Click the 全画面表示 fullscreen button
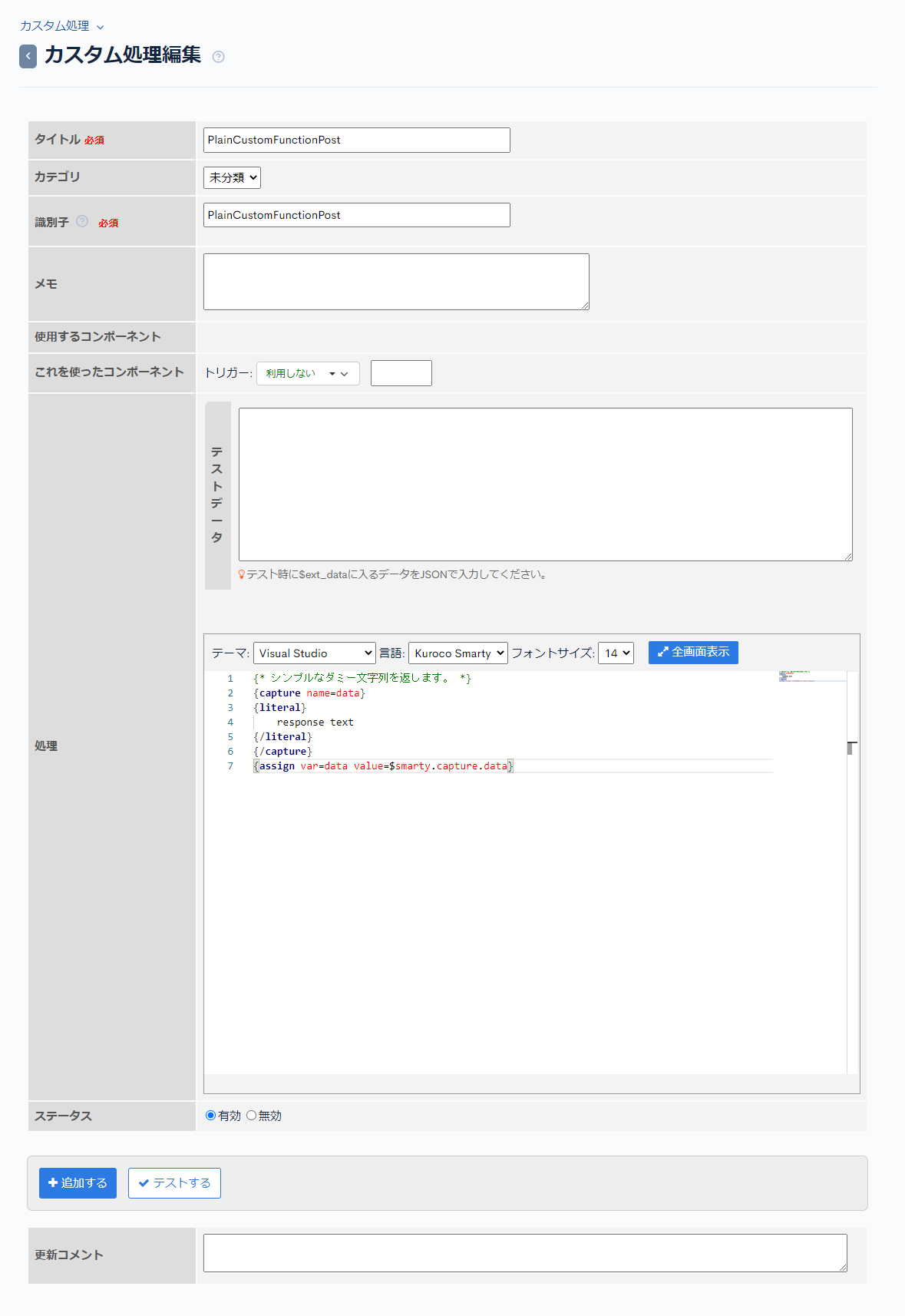This screenshot has height=1316, width=905. tap(693, 652)
